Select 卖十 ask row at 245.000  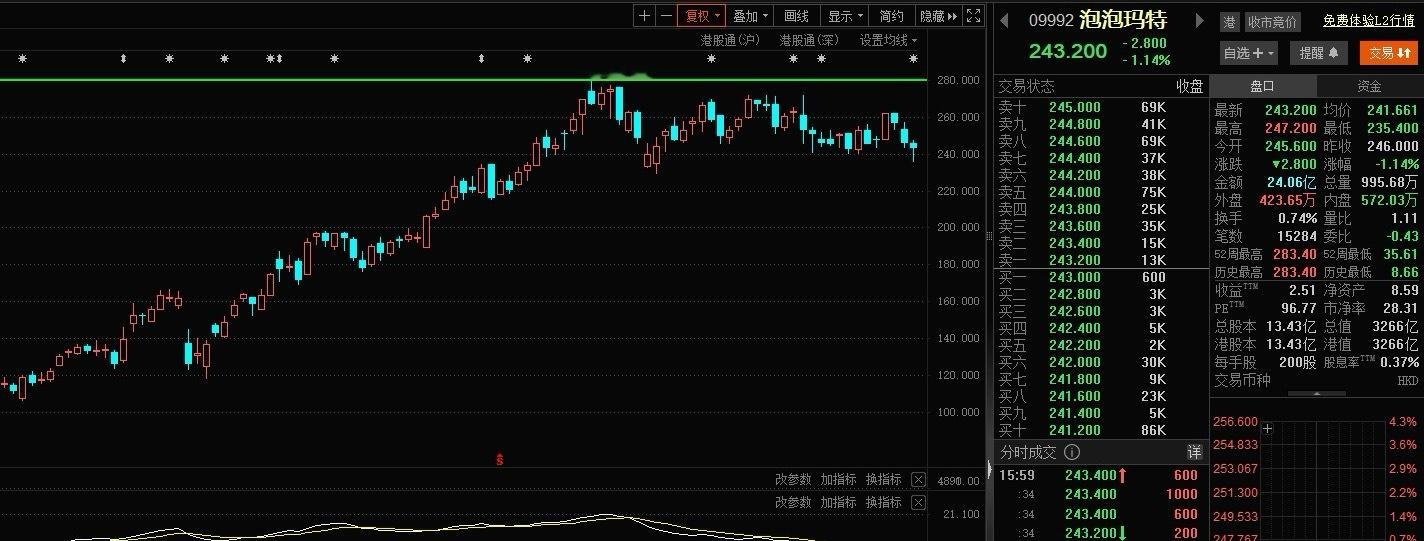tap(1100, 107)
